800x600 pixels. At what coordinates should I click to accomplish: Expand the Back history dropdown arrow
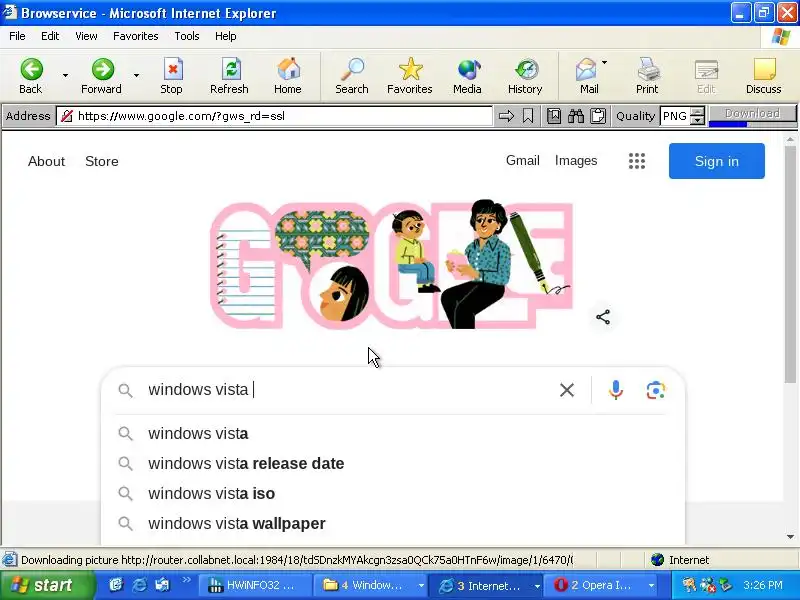coord(65,76)
